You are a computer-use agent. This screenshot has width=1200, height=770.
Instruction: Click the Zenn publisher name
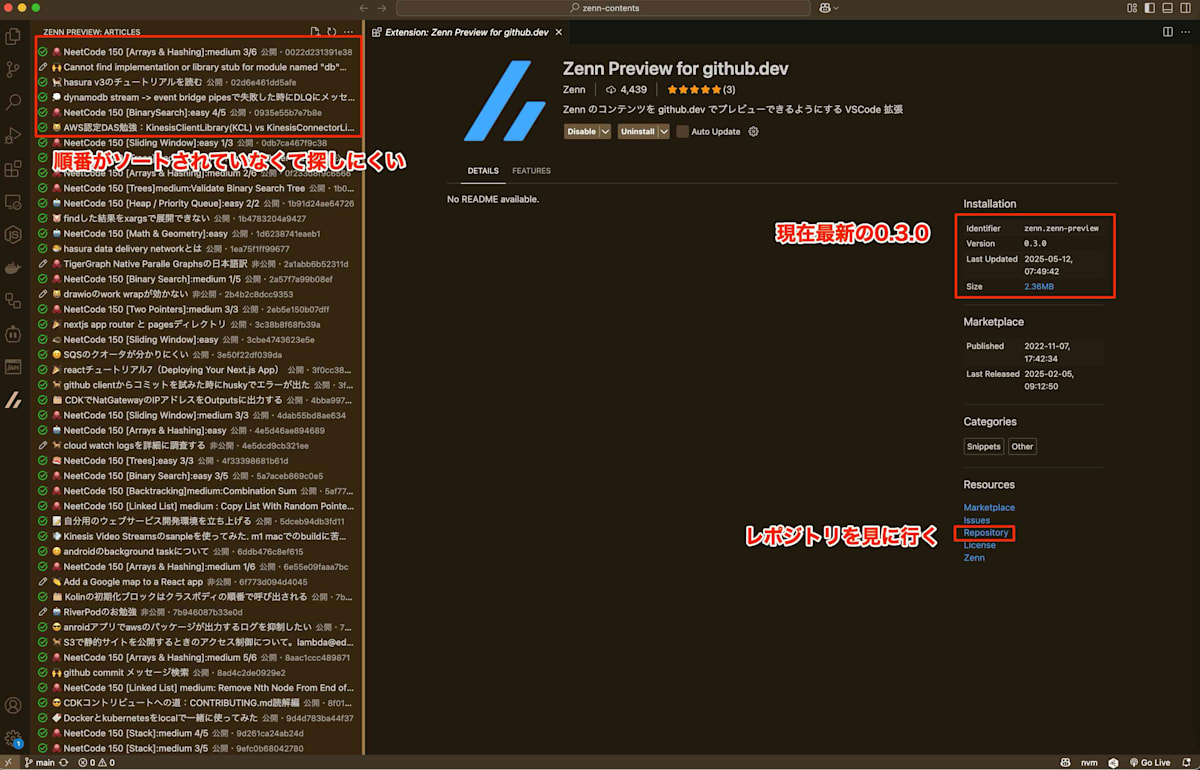pos(574,90)
